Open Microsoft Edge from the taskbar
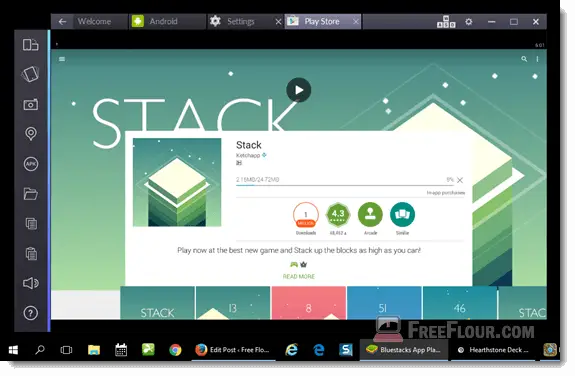575x376 pixels. [x=319, y=350]
